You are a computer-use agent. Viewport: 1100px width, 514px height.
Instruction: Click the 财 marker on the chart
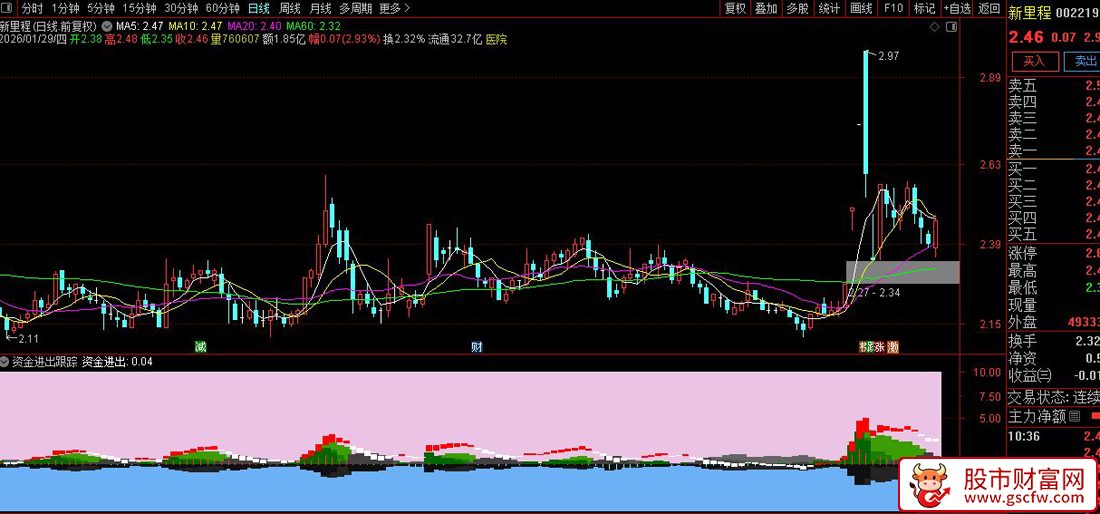click(x=476, y=346)
